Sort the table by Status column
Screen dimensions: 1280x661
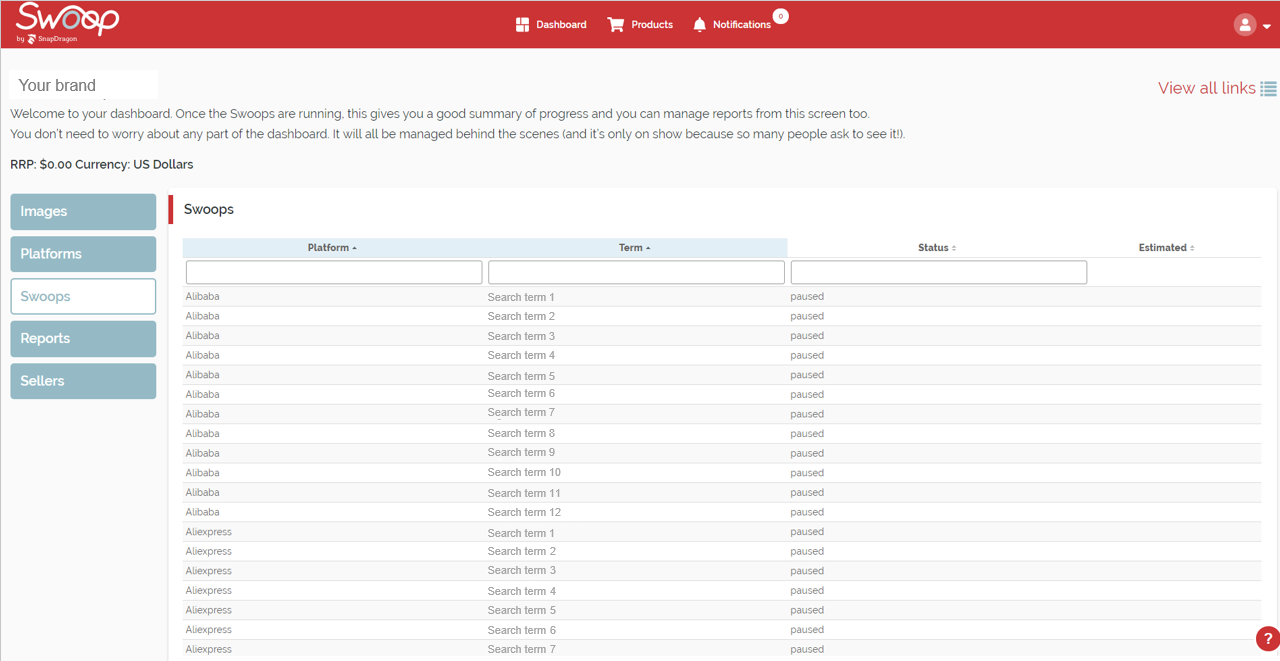click(x=937, y=248)
